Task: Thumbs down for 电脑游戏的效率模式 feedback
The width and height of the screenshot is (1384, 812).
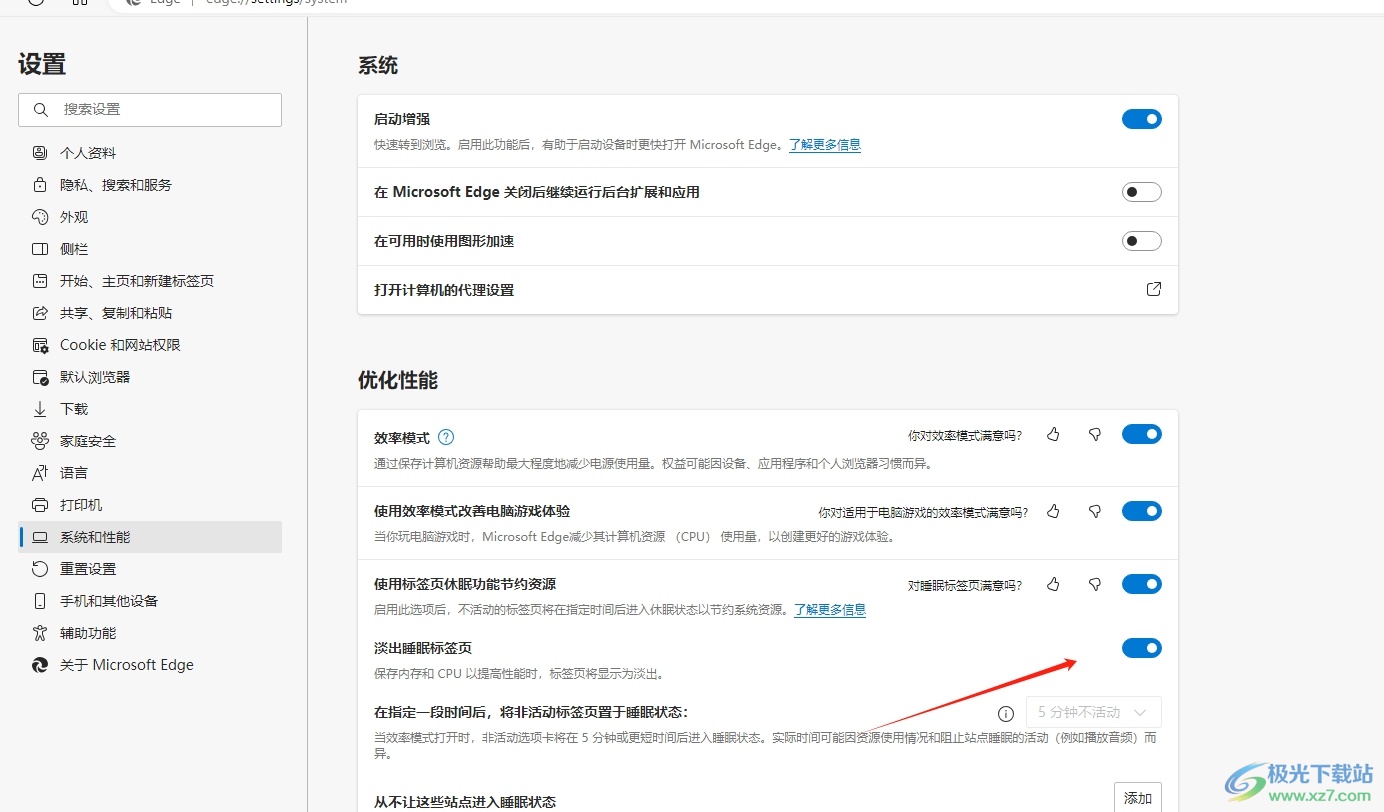Action: tap(1094, 511)
